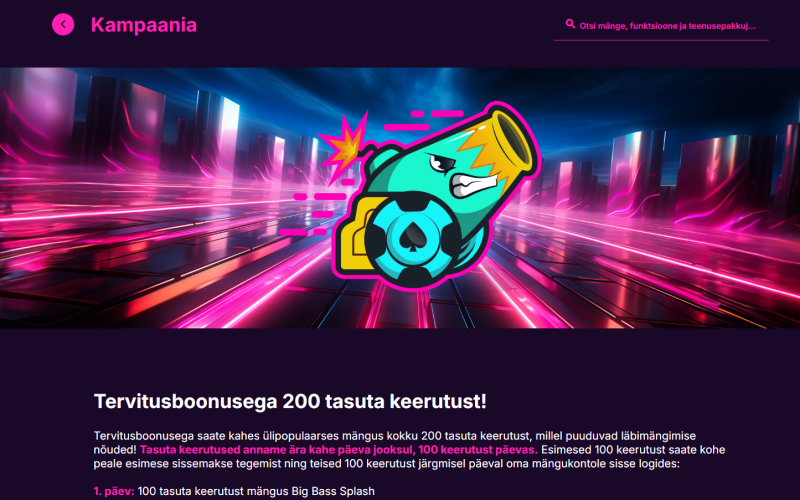Click the angry cannon mascot's face
The image size is (800, 500).
(x=462, y=174)
